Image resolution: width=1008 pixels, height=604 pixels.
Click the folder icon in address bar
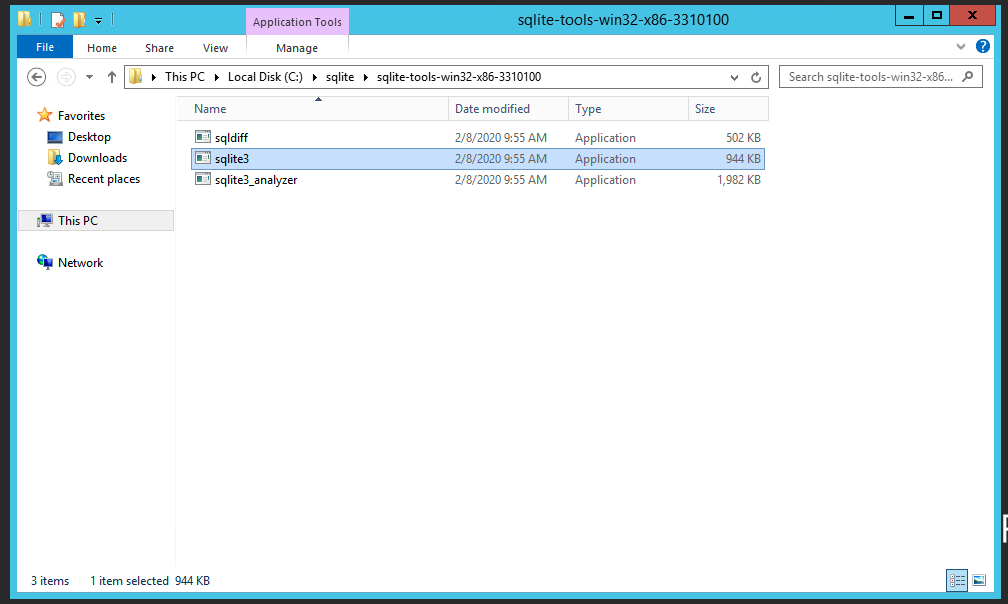coord(136,76)
